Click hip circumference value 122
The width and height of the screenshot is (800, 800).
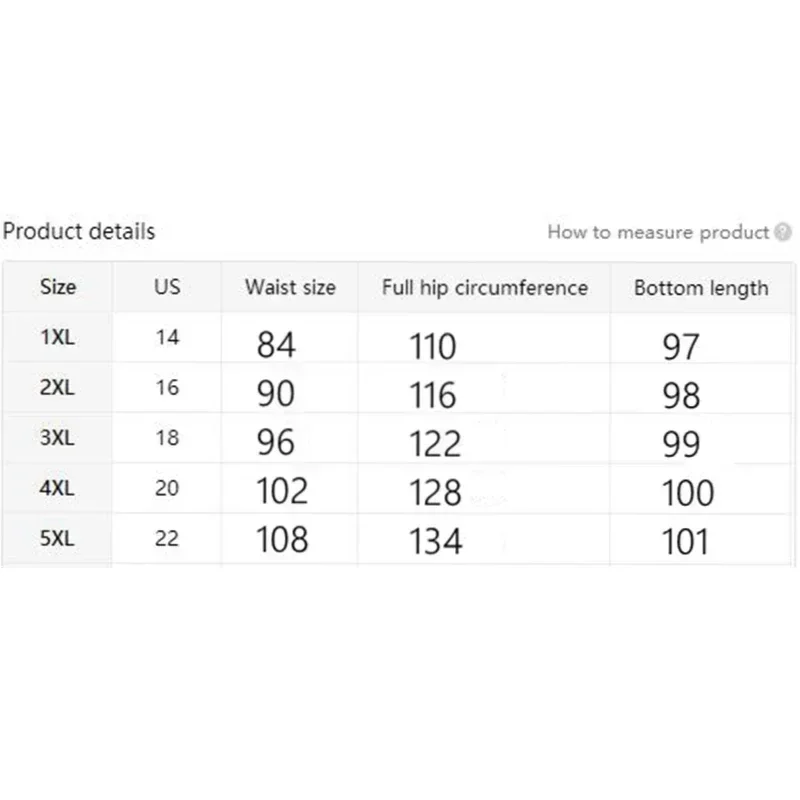point(435,443)
